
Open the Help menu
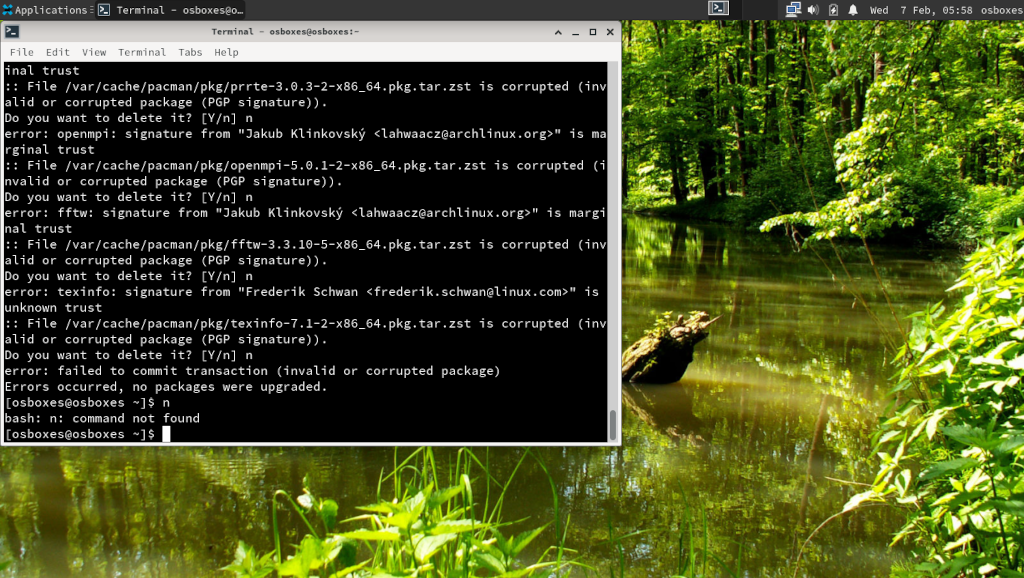pos(226,52)
